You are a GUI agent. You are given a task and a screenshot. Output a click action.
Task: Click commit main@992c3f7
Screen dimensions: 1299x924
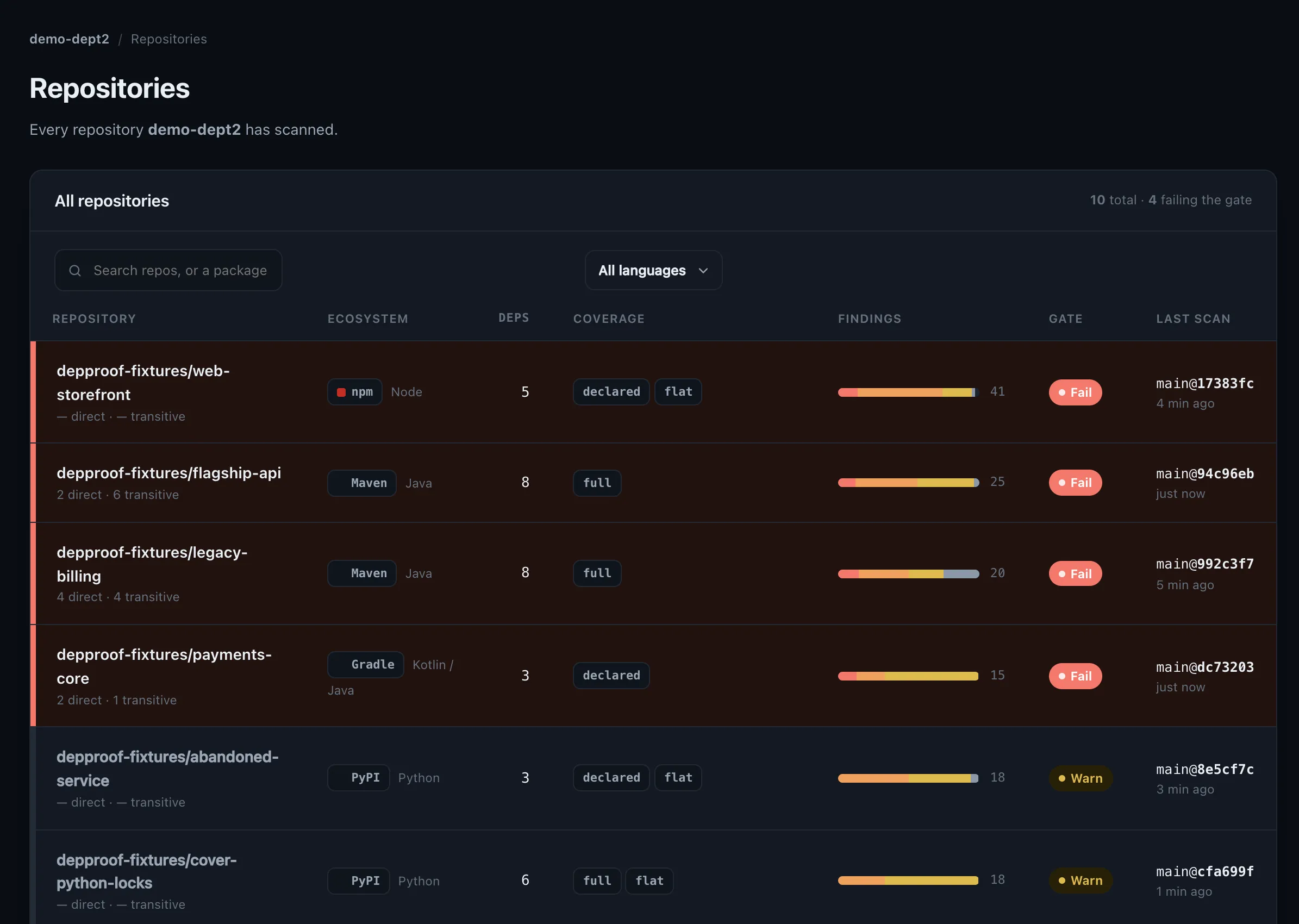[1205, 564]
